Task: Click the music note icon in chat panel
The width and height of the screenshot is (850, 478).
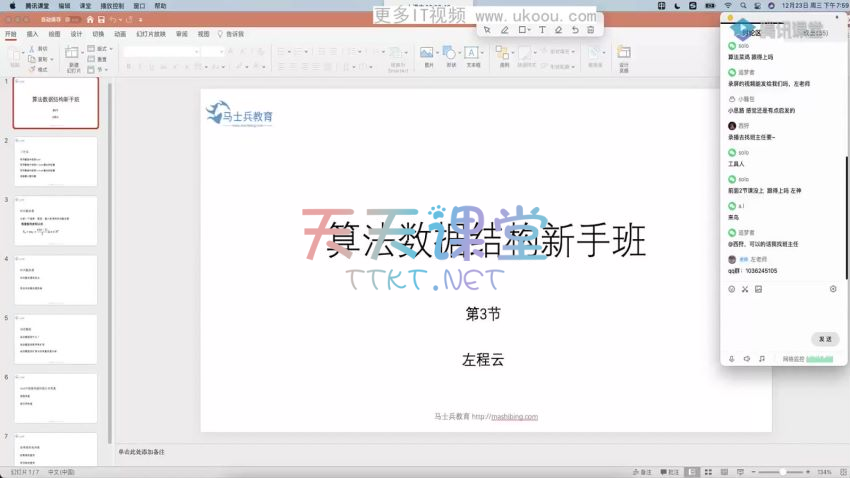Action: [x=762, y=358]
